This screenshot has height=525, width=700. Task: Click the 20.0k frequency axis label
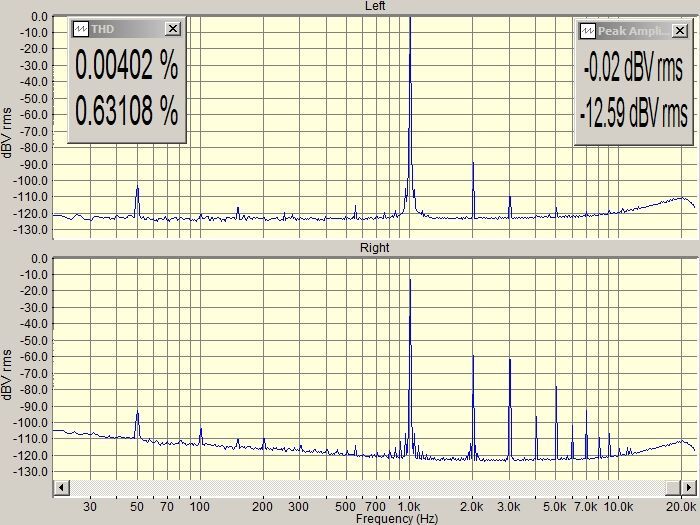click(681, 507)
